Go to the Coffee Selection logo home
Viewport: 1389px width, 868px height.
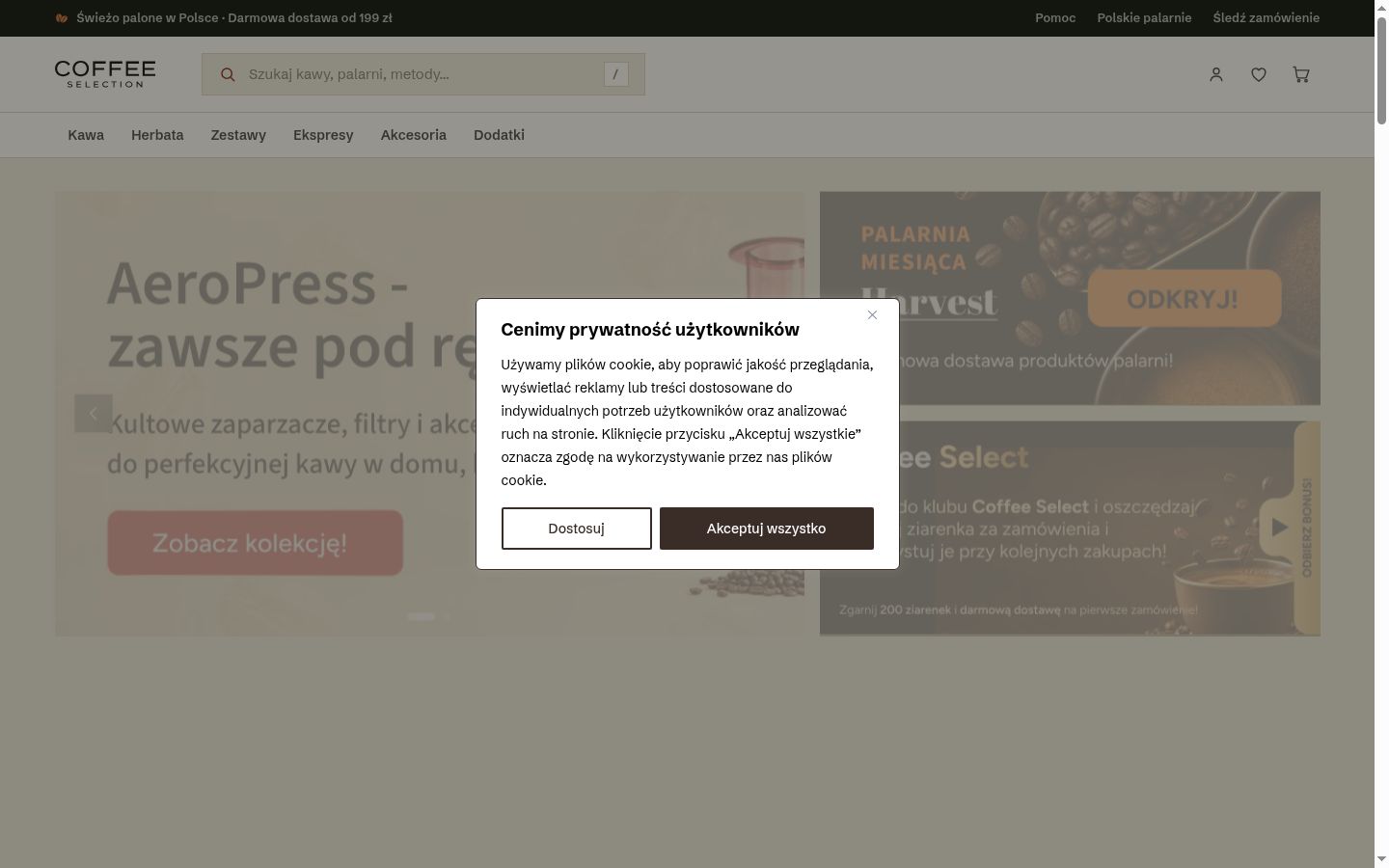[105, 74]
